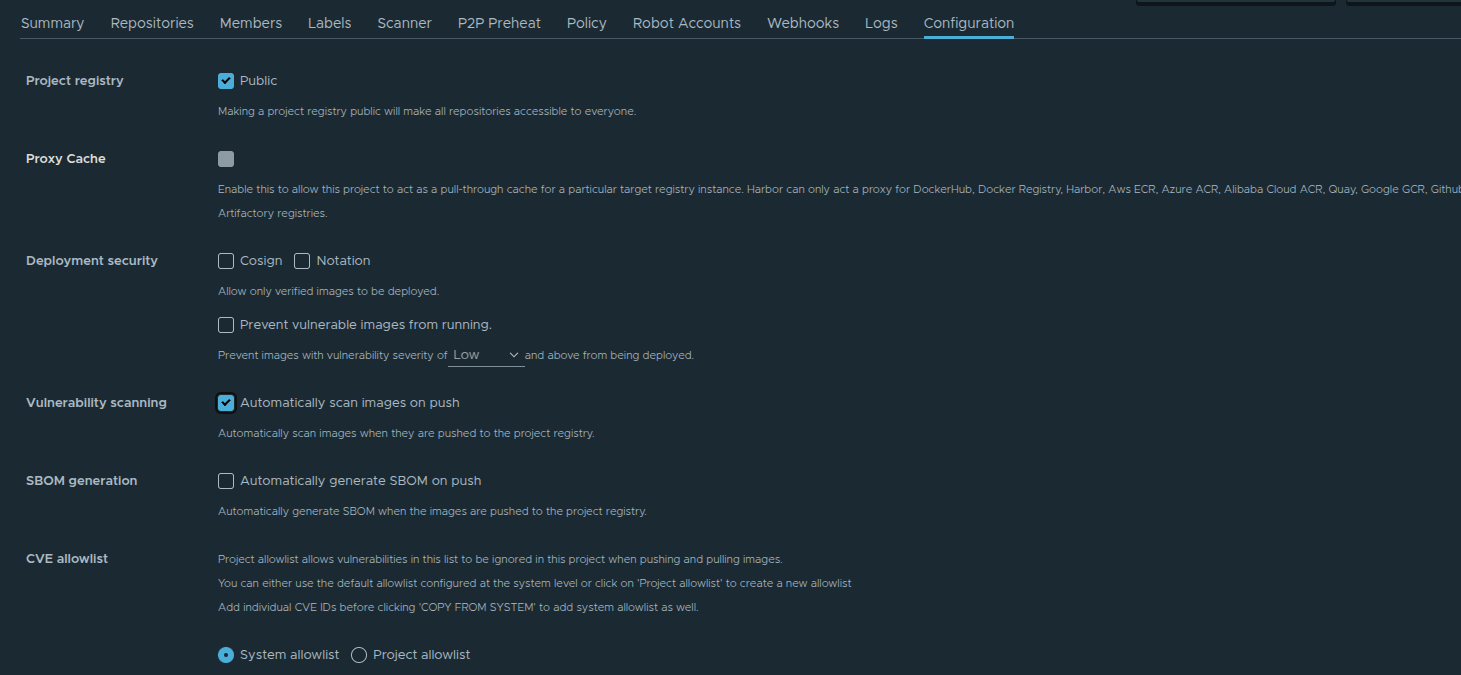Open the Labels tab
The height and width of the screenshot is (675, 1461).
tap(329, 22)
